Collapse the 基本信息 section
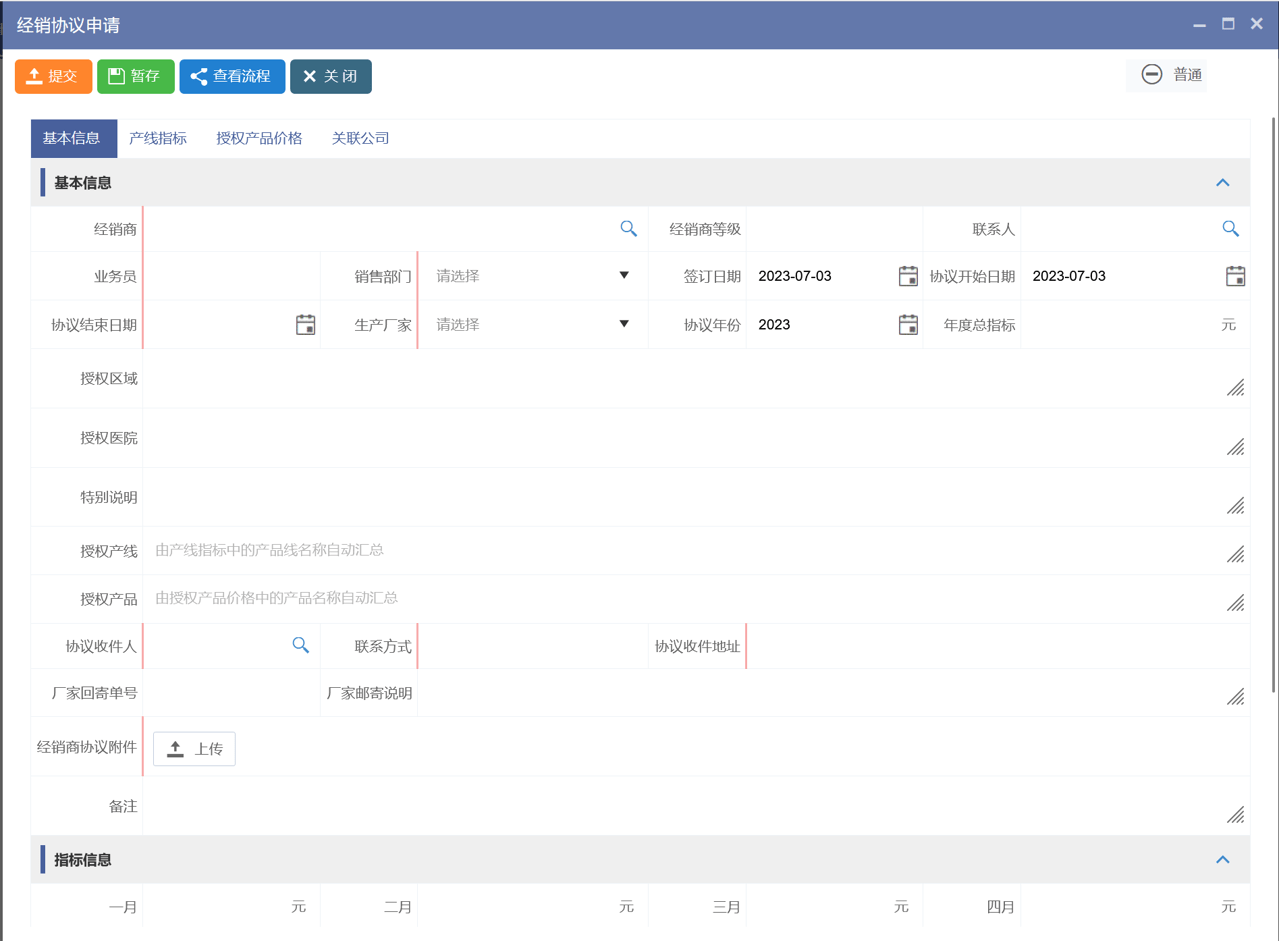Image resolution: width=1279 pixels, height=941 pixels. click(1222, 183)
